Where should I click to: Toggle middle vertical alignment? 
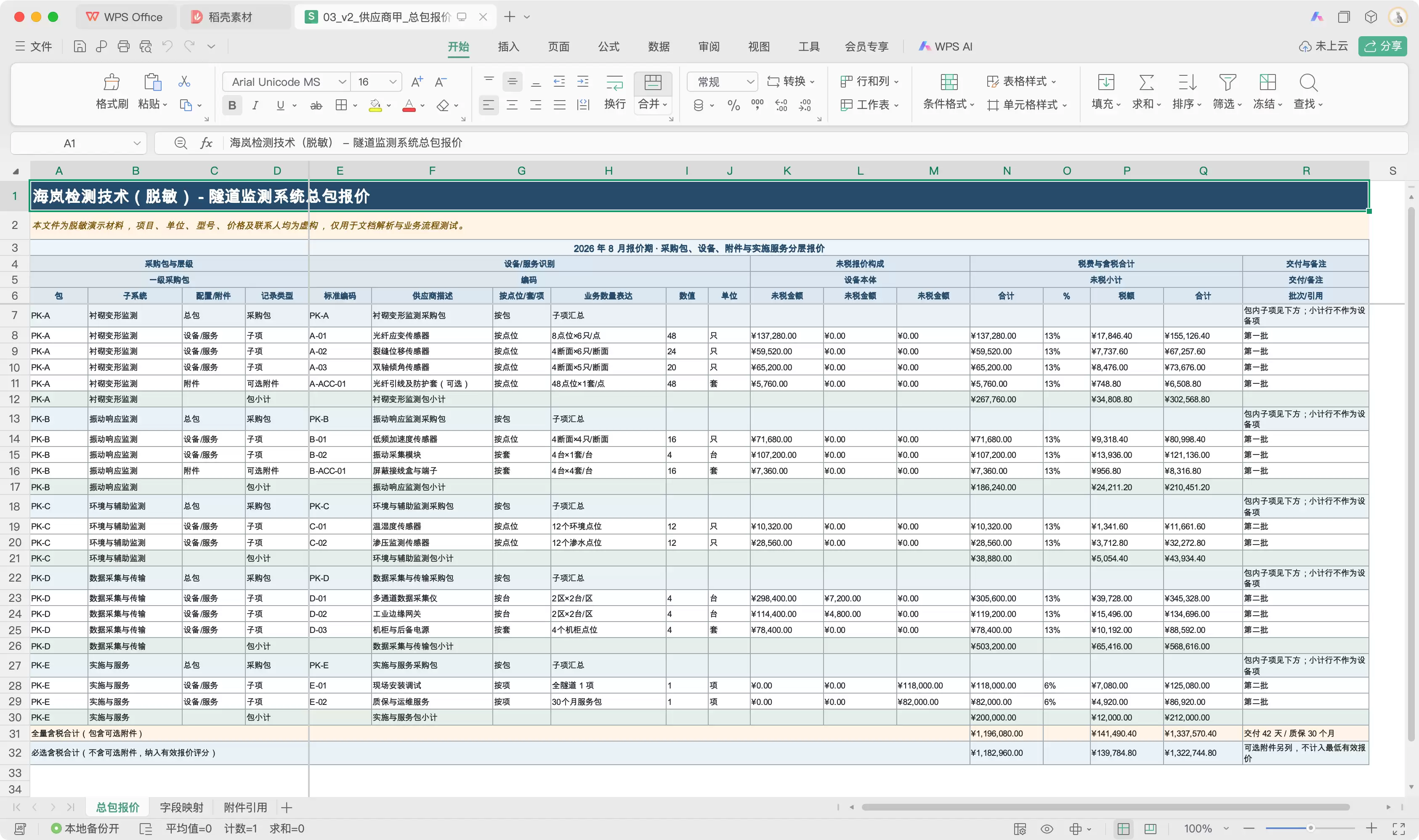[x=512, y=82]
